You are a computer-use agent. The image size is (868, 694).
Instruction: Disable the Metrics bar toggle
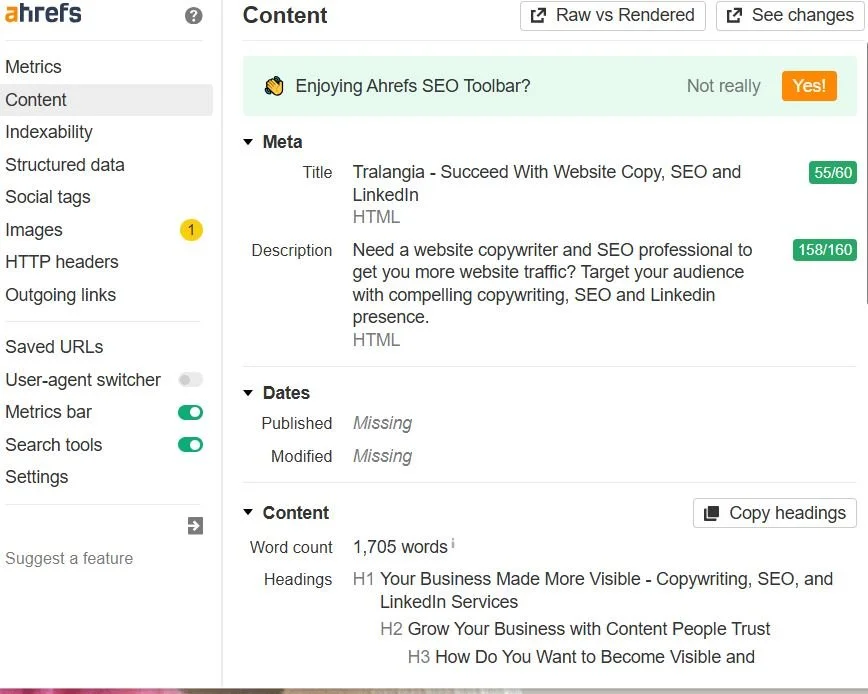tap(190, 412)
